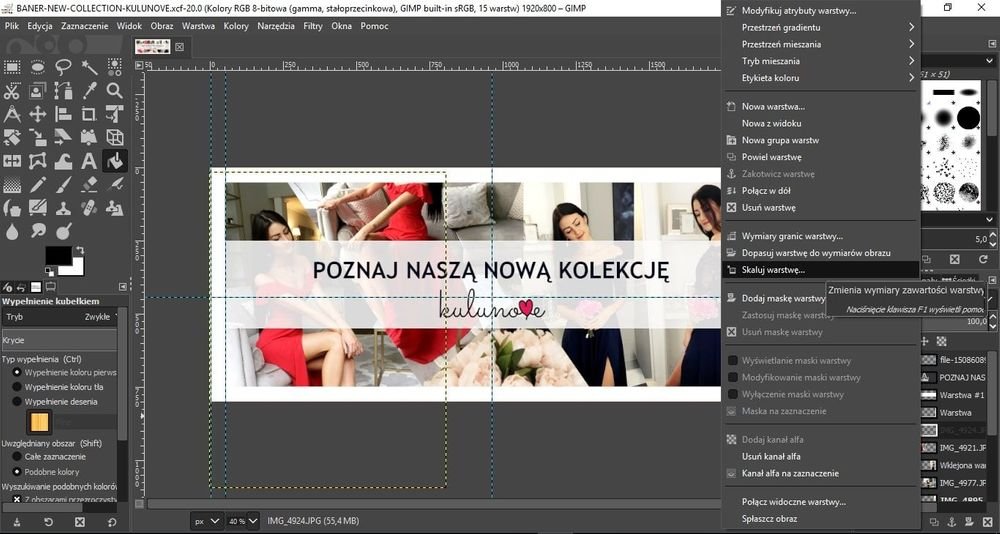Click the image tab thumbnail above canvas

(153, 47)
